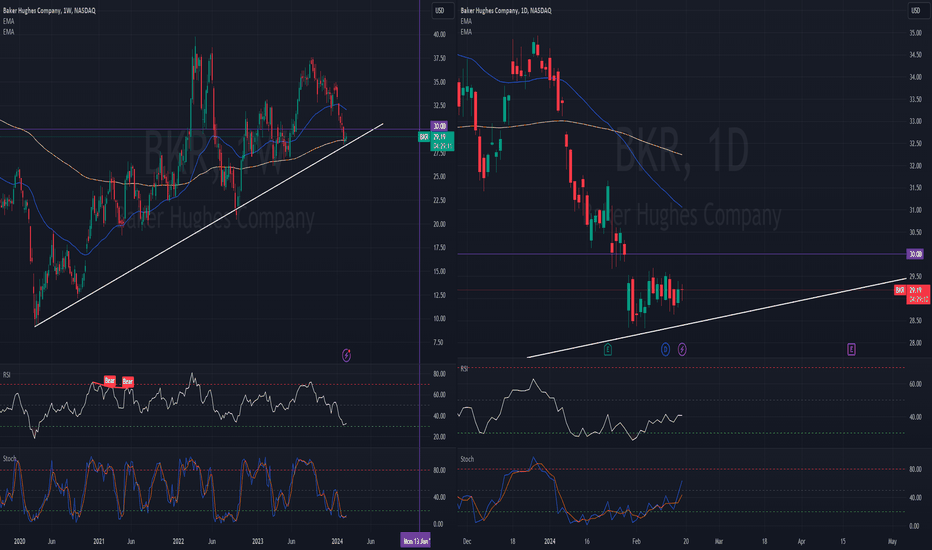Screen dimensions: 932x550
Task: Click the purple 30.00 price label on weekly axis
Action: [439, 126]
